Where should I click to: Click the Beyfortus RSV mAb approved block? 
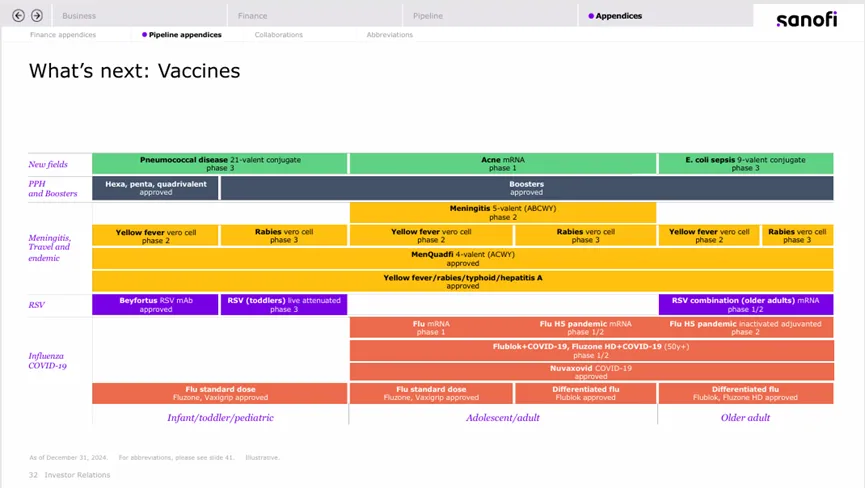[155, 304]
